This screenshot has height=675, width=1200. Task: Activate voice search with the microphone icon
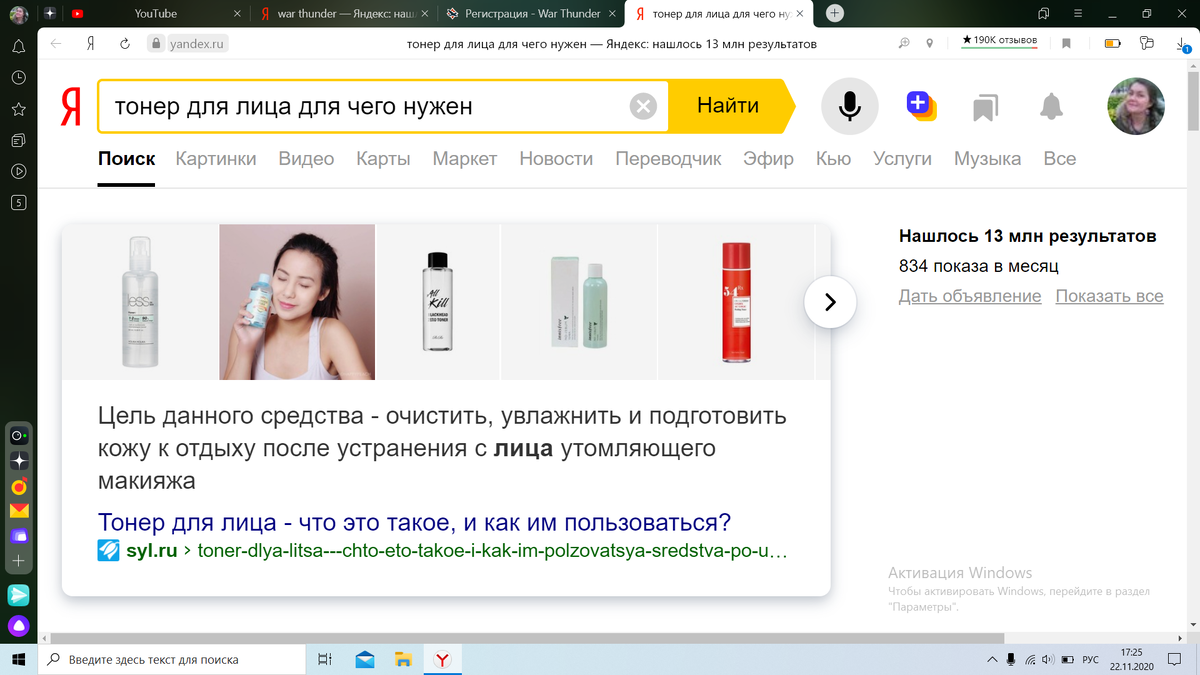click(x=848, y=106)
